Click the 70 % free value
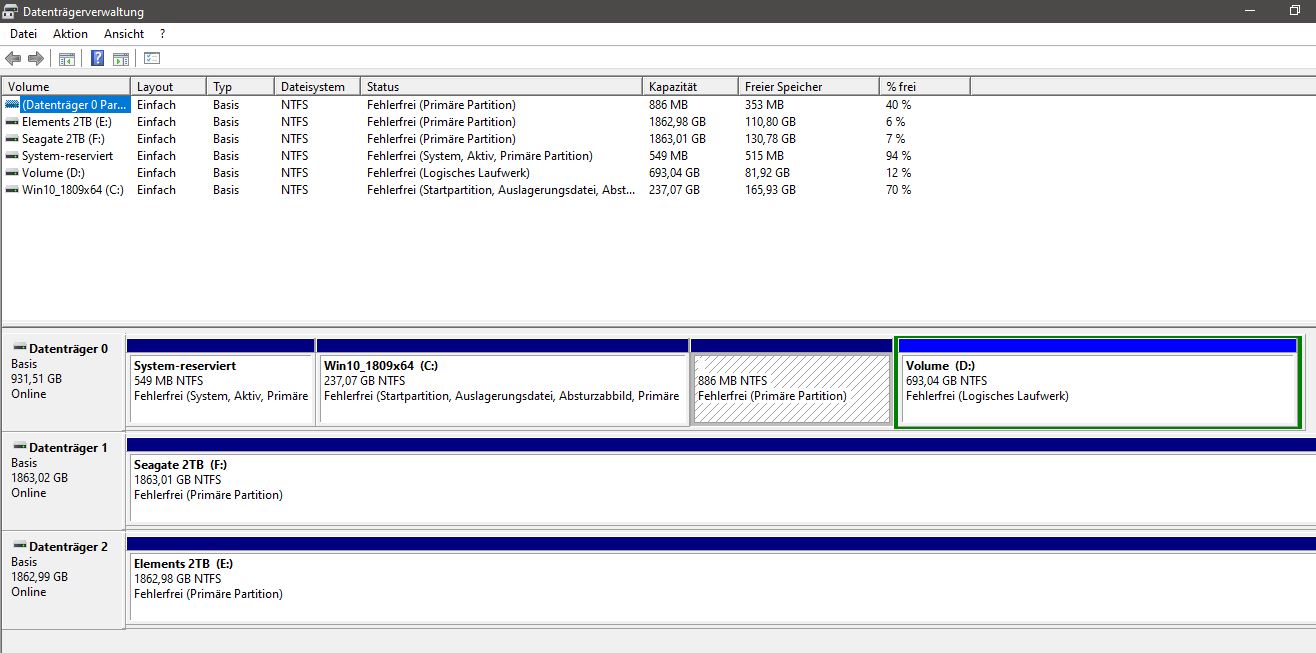This screenshot has width=1316, height=653. (898, 190)
